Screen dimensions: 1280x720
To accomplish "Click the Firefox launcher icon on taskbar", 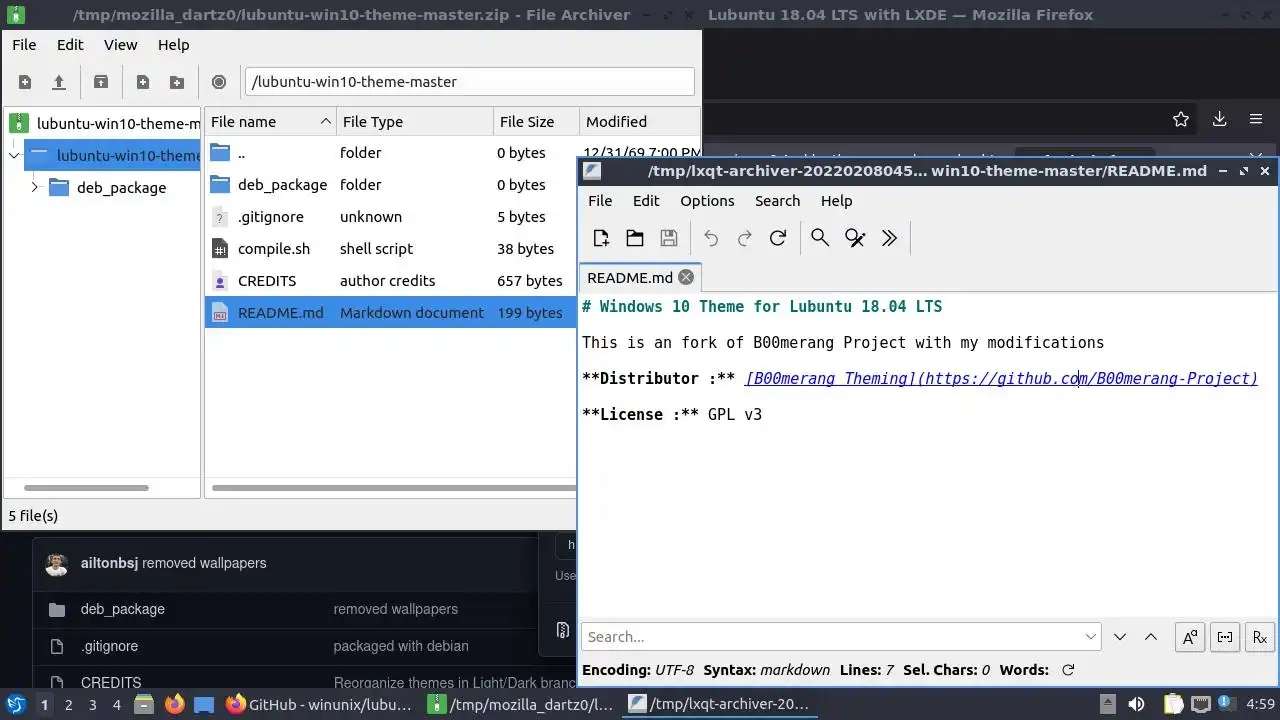I will point(174,704).
